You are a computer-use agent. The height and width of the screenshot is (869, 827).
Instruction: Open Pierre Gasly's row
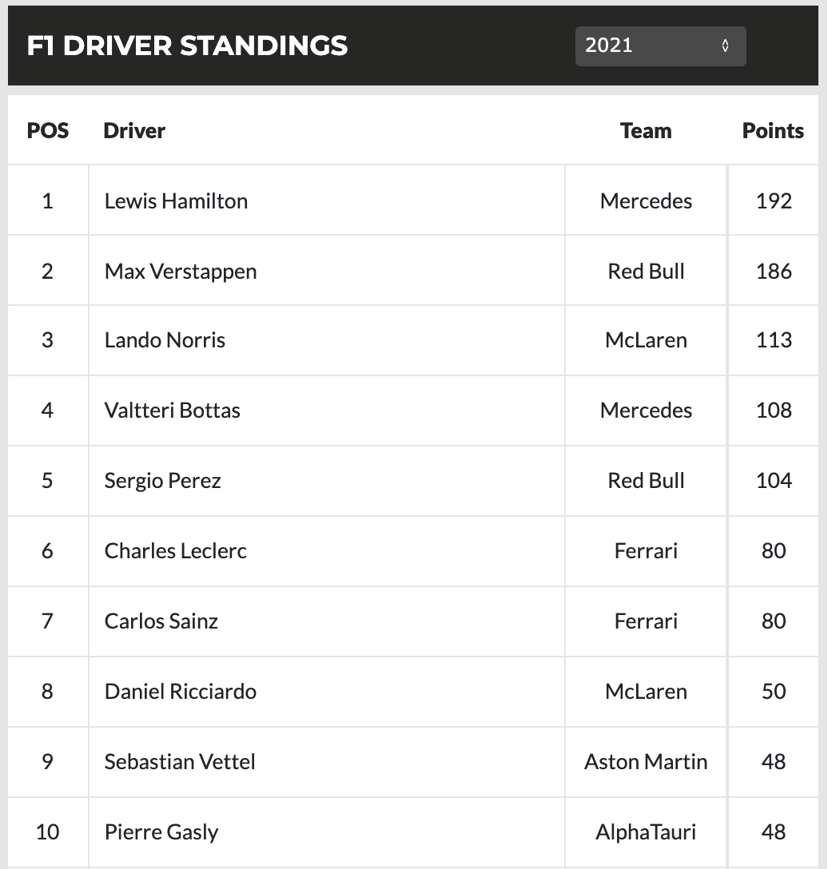coord(161,832)
